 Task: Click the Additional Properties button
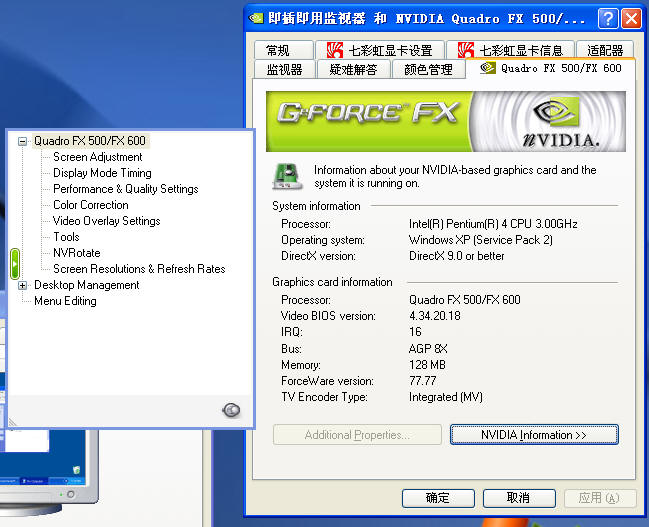click(357, 435)
